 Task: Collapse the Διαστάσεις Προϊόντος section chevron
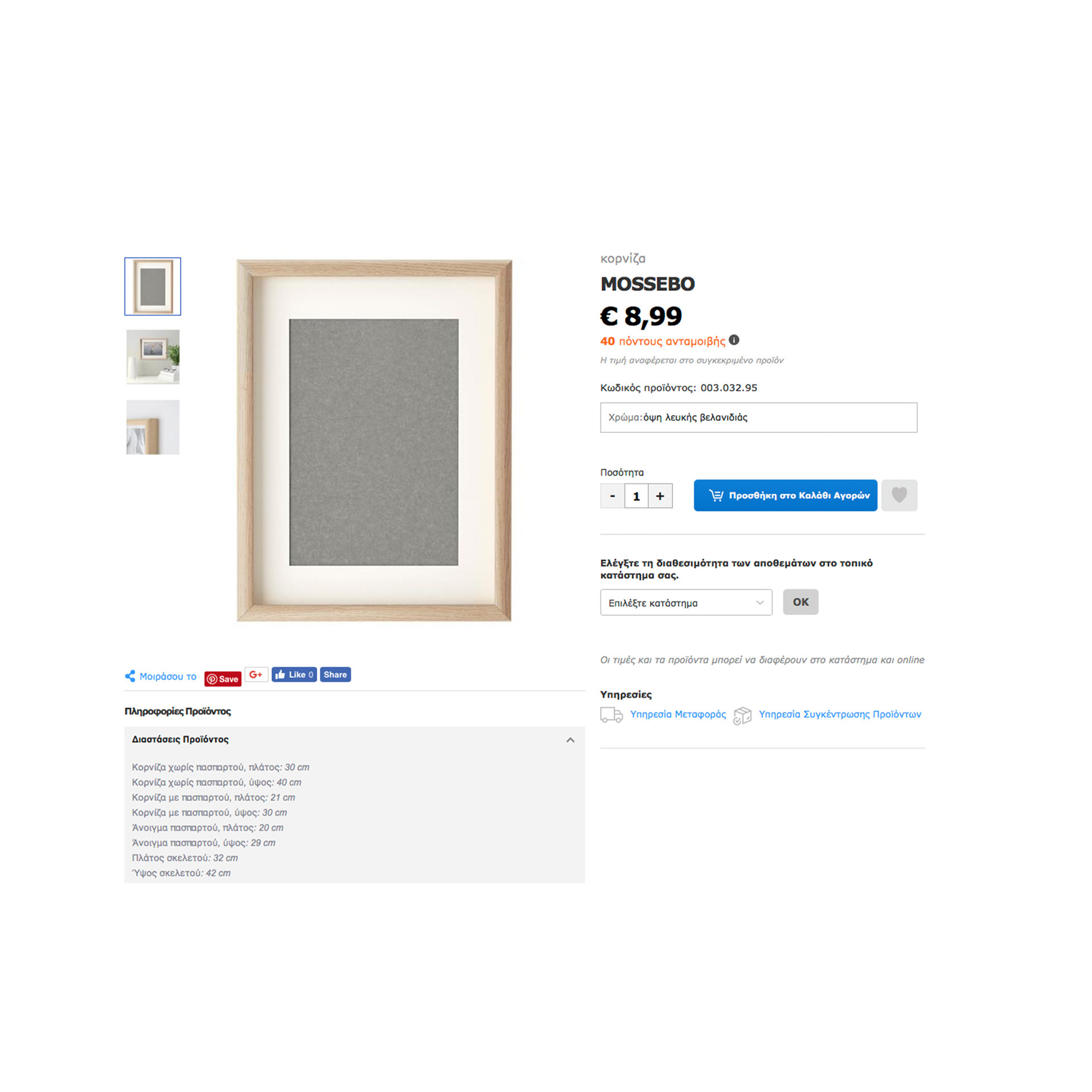[570, 740]
